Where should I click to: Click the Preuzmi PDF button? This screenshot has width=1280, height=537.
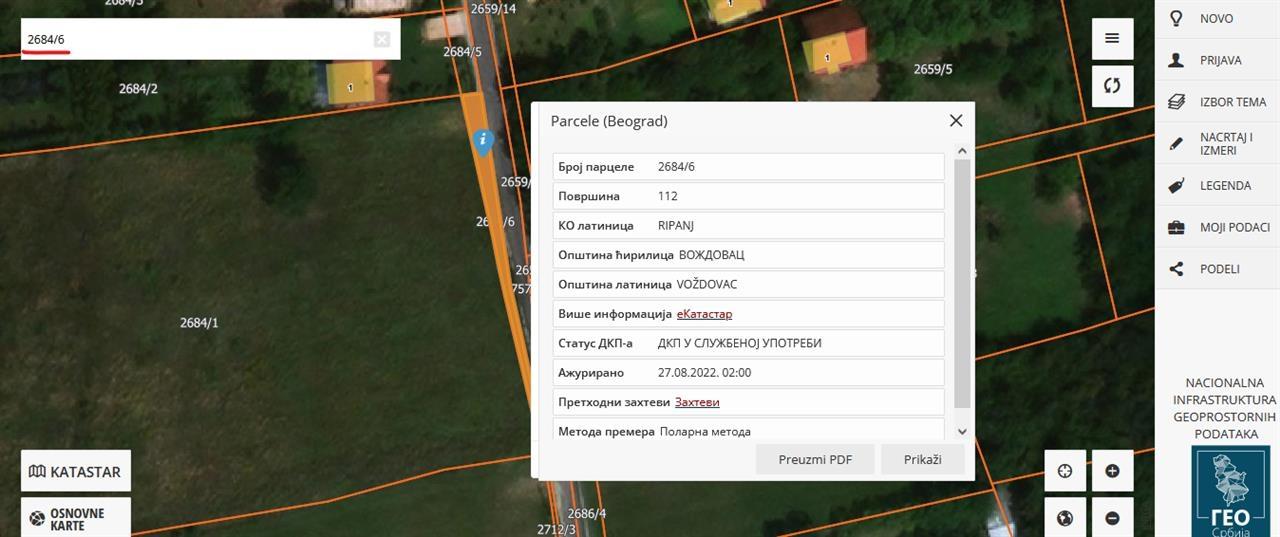(815, 459)
